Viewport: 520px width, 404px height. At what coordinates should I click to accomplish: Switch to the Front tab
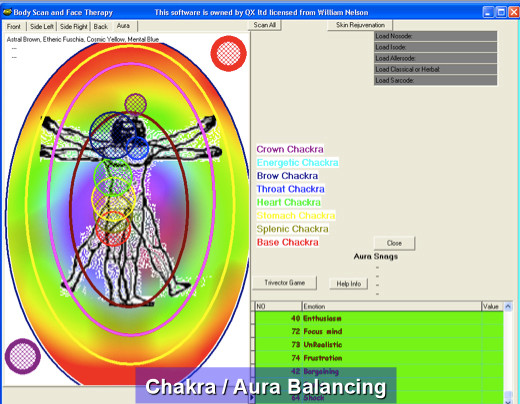pyautogui.click(x=14, y=26)
